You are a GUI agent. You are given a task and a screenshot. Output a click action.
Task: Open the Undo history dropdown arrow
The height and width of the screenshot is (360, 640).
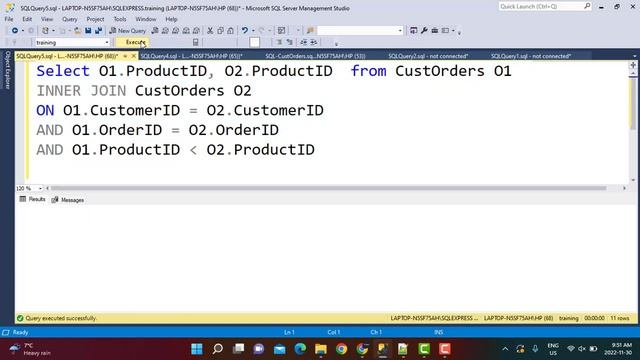(x=253, y=31)
